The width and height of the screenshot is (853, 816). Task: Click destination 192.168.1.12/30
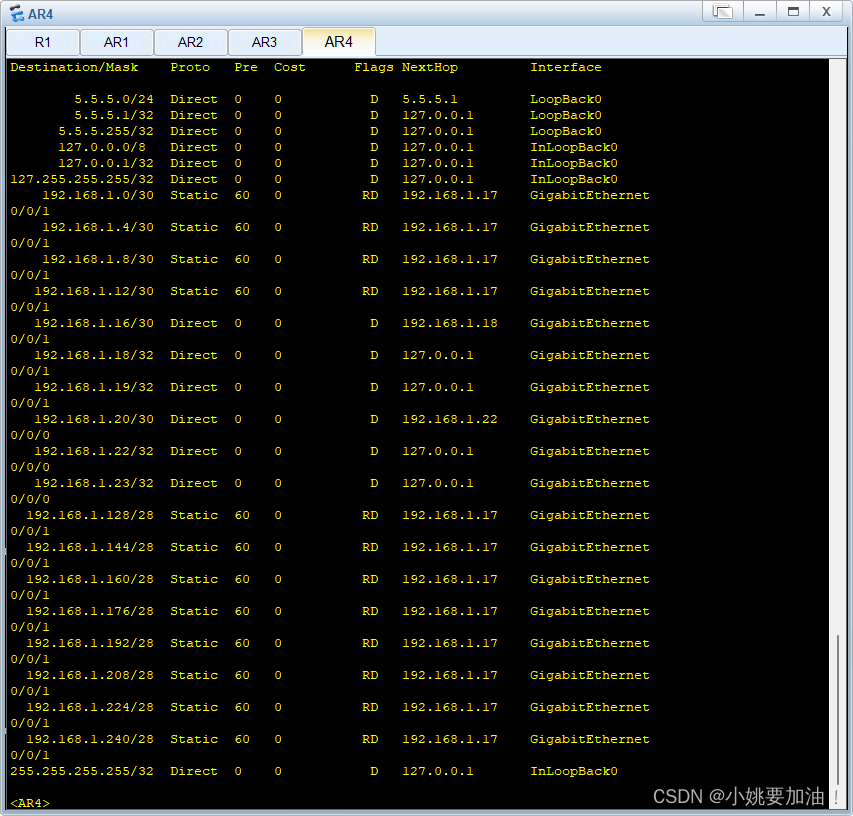click(94, 292)
